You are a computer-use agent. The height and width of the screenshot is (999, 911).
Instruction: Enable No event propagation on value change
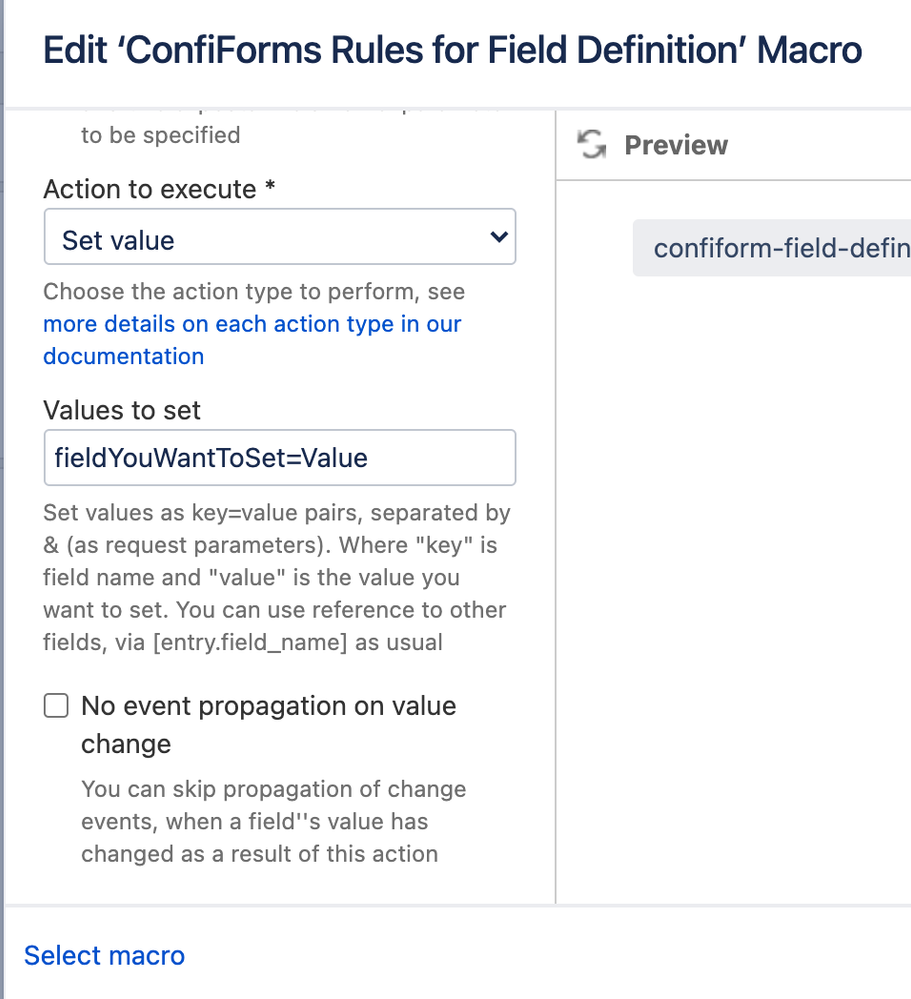click(x=56, y=705)
